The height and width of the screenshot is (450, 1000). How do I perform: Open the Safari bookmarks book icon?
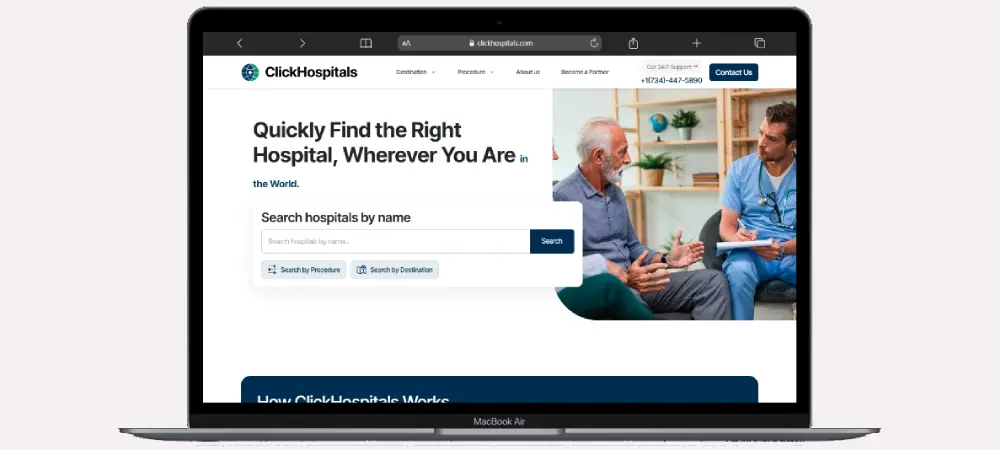coord(365,43)
